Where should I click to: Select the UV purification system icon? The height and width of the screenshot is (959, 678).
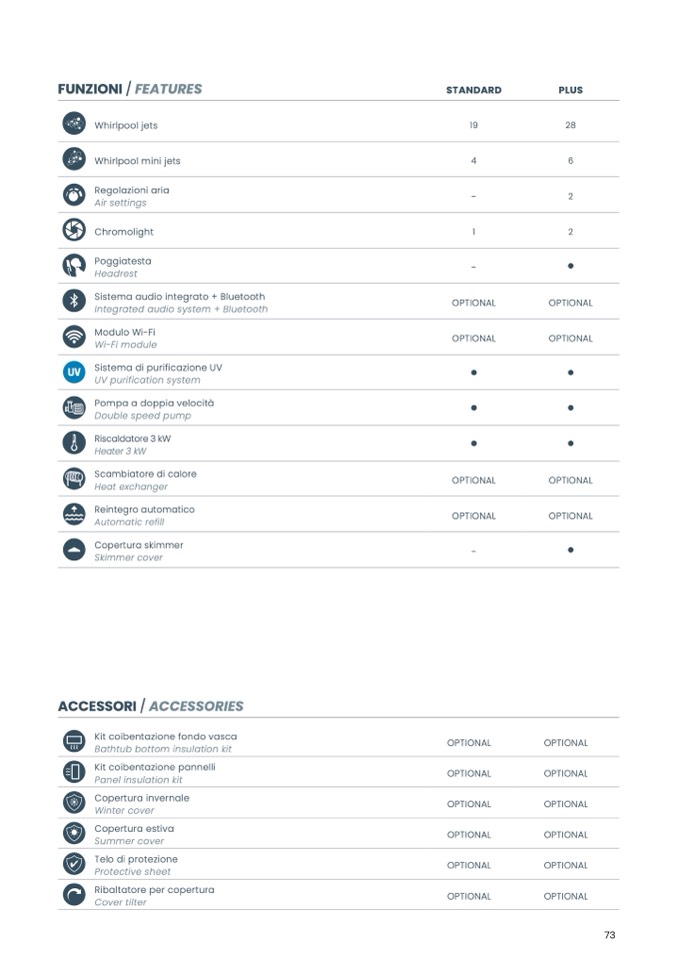point(73,373)
